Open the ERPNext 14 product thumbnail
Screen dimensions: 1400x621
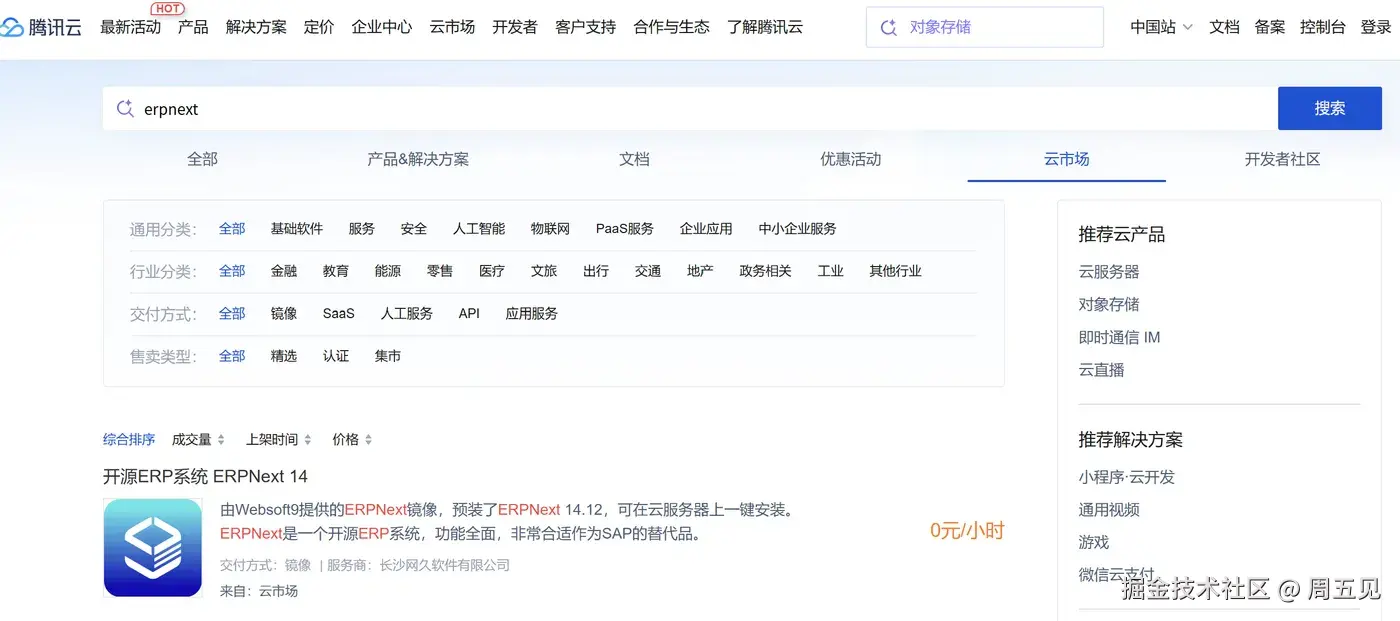pyautogui.click(x=153, y=548)
